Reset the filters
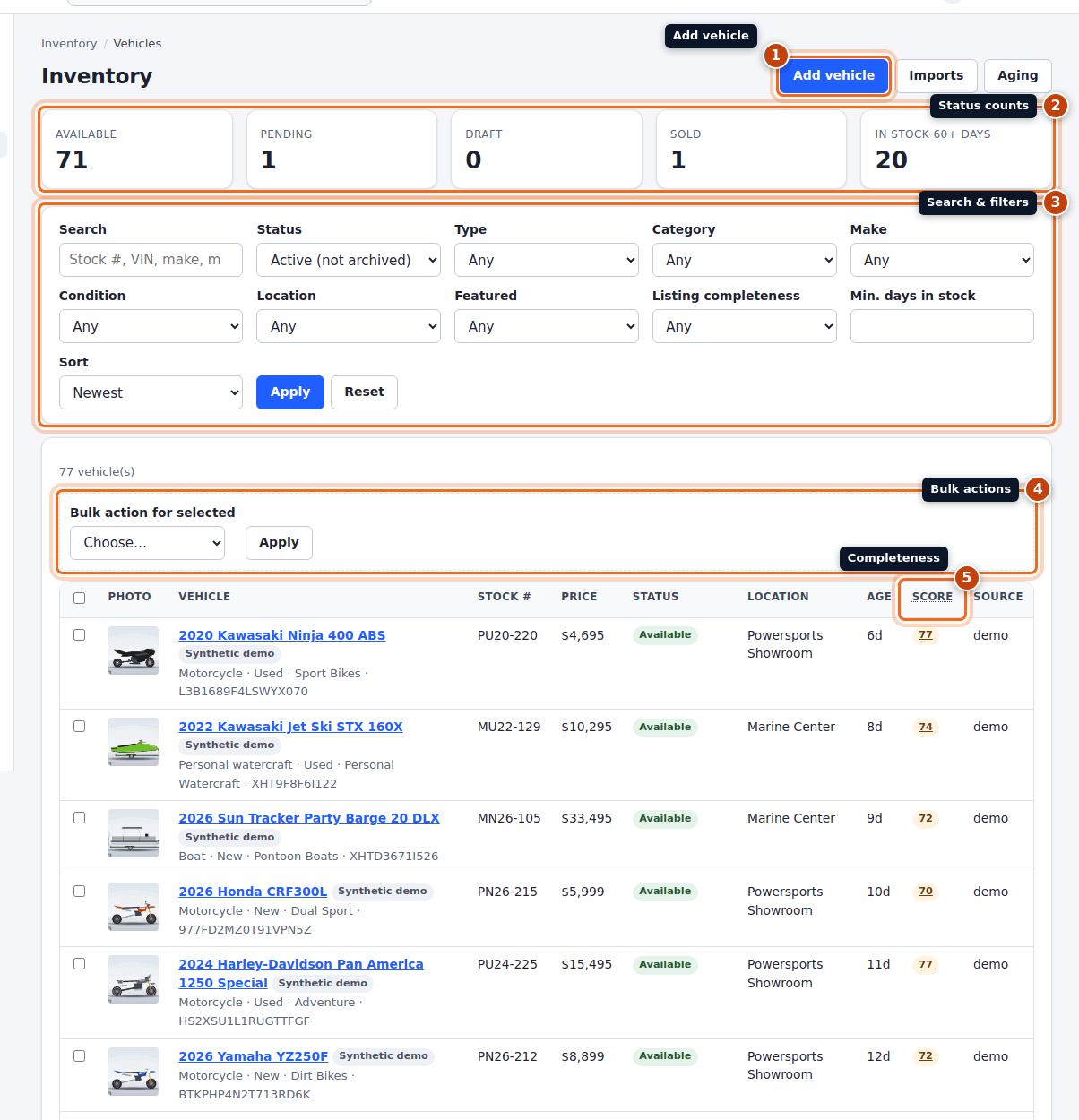Viewport: 1079px width, 1120px height. coord(364,392)
